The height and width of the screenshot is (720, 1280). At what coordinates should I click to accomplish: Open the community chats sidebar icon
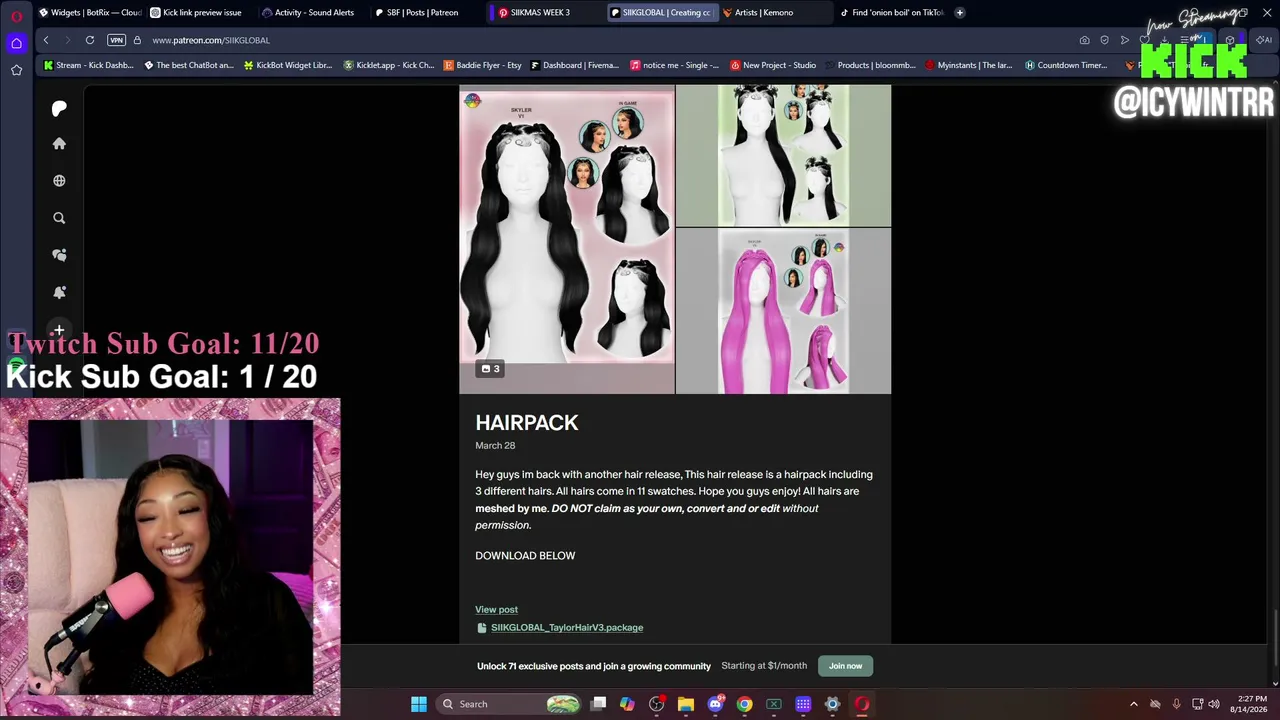coord(59,255)
